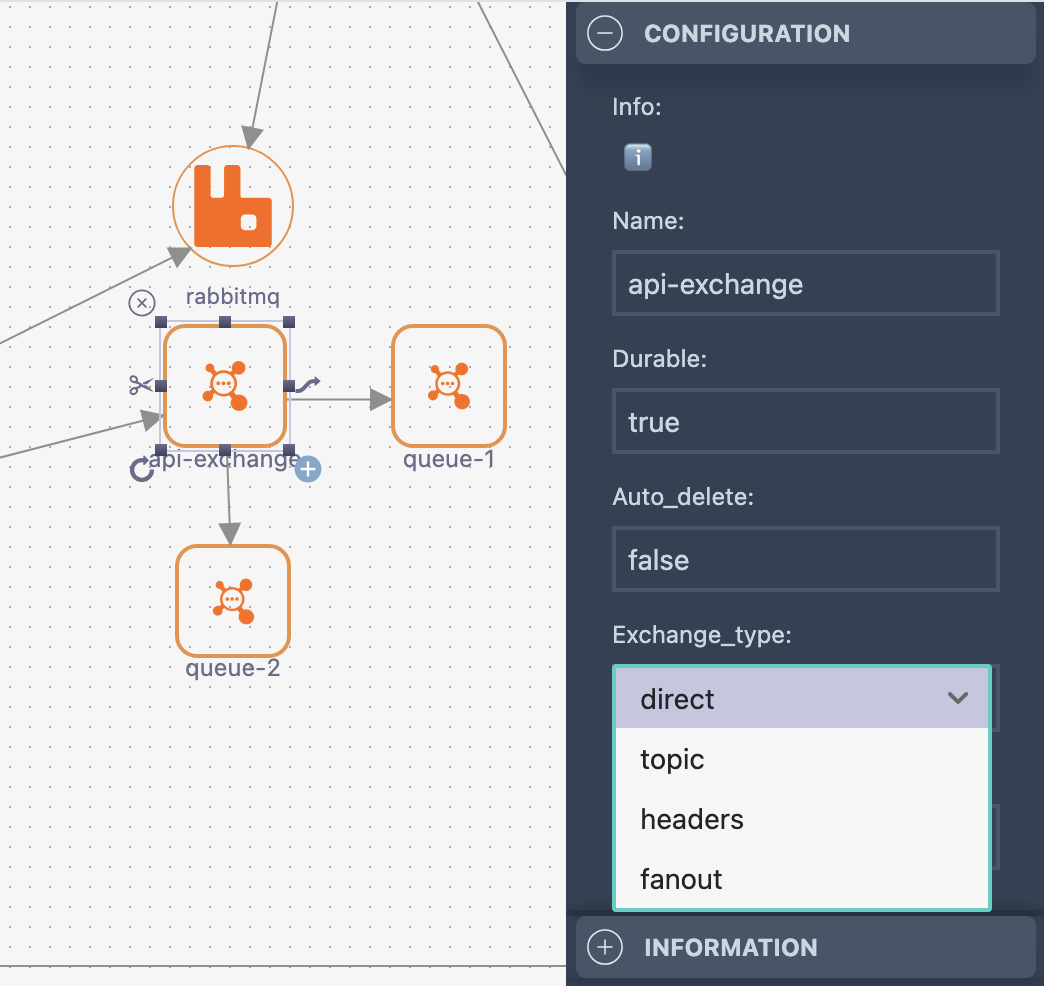1044x986 pixels.
Task: Click the scissors cut icon beside api-exchange
Action: (x=141, y=384)
